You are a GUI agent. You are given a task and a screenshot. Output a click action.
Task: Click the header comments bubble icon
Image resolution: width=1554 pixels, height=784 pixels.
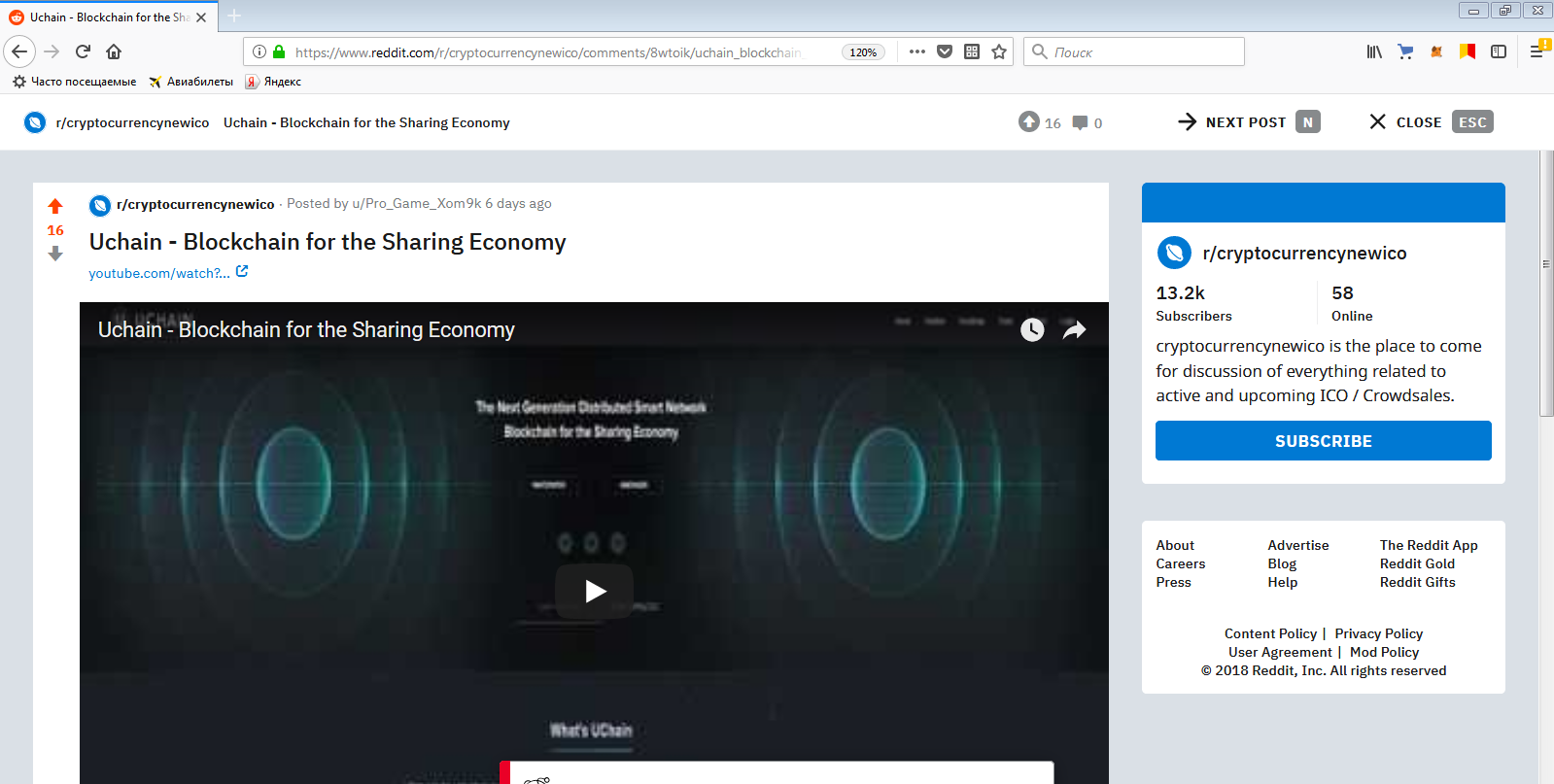(1080, 122)
